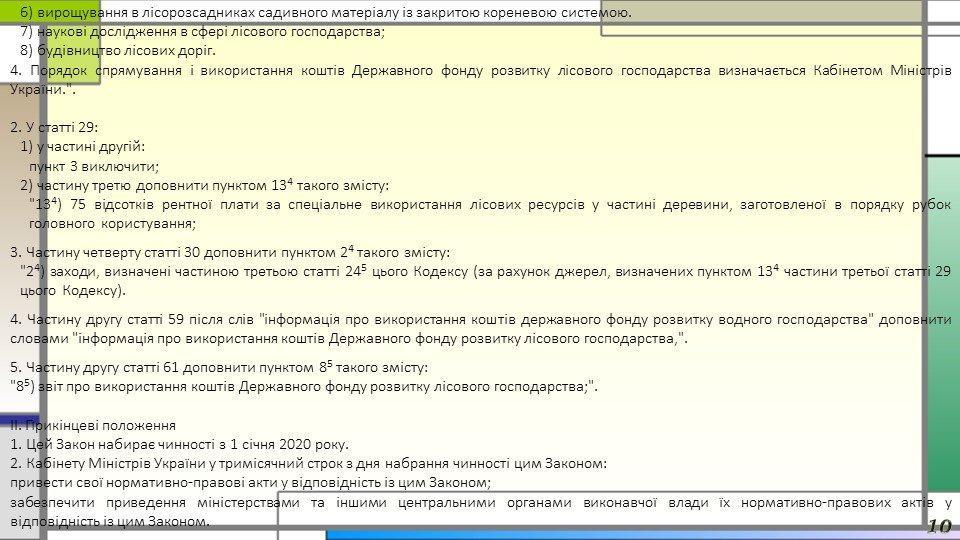Image resolution: width=960 pixels, height=540 pixels.
Task: Click item 7 on forestry scientific research
Action: tap(202, 31)
